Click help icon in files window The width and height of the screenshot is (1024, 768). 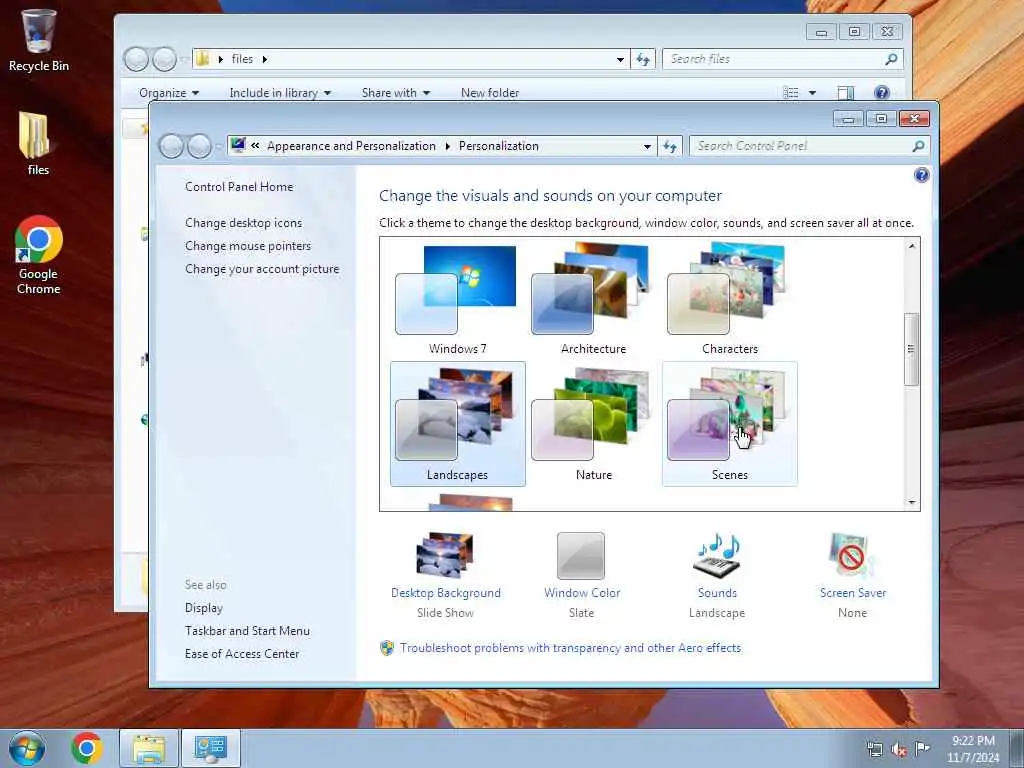point(882,93)
